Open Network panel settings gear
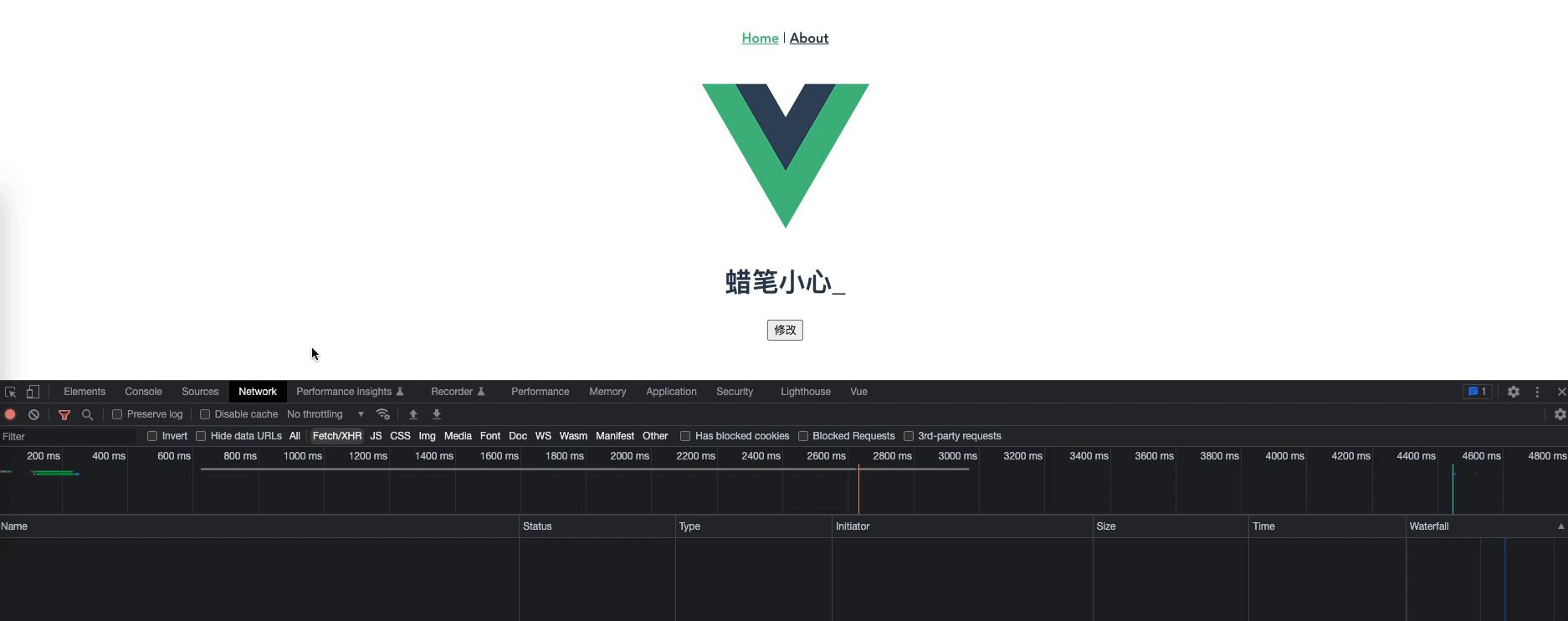 click(1560, 414)
